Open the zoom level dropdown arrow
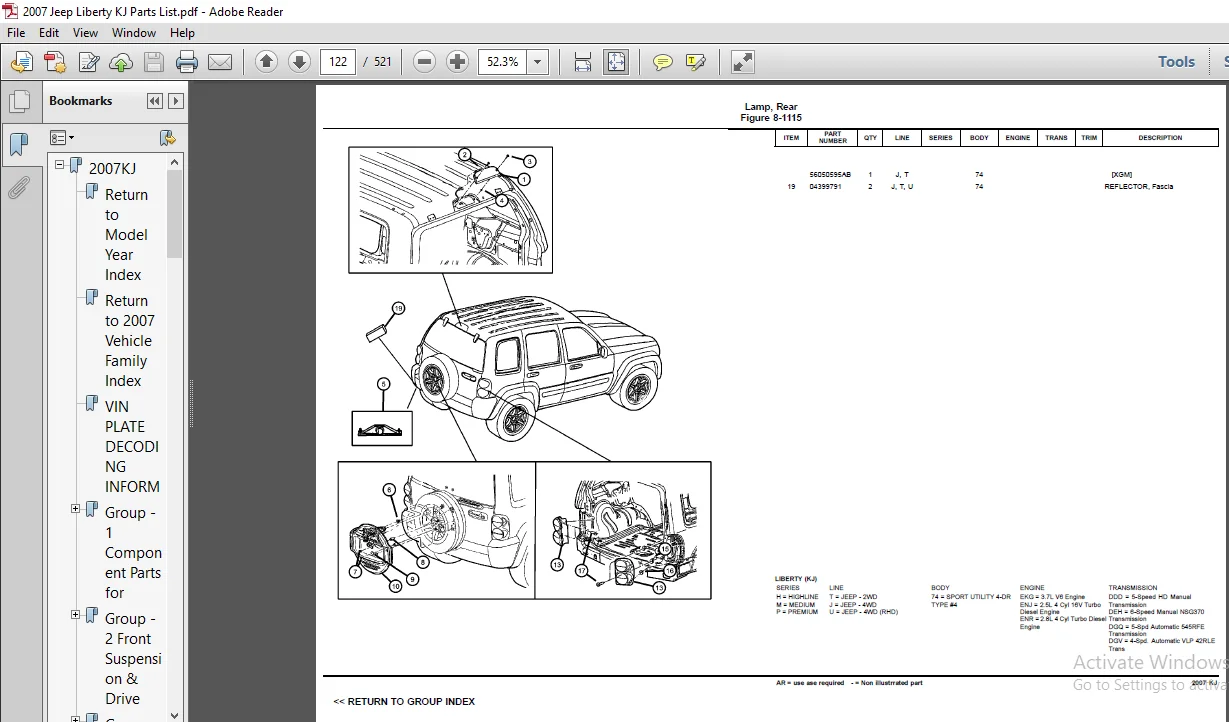Image resolution: width=1229 pixels, height=722 pixels. [538, 62]
